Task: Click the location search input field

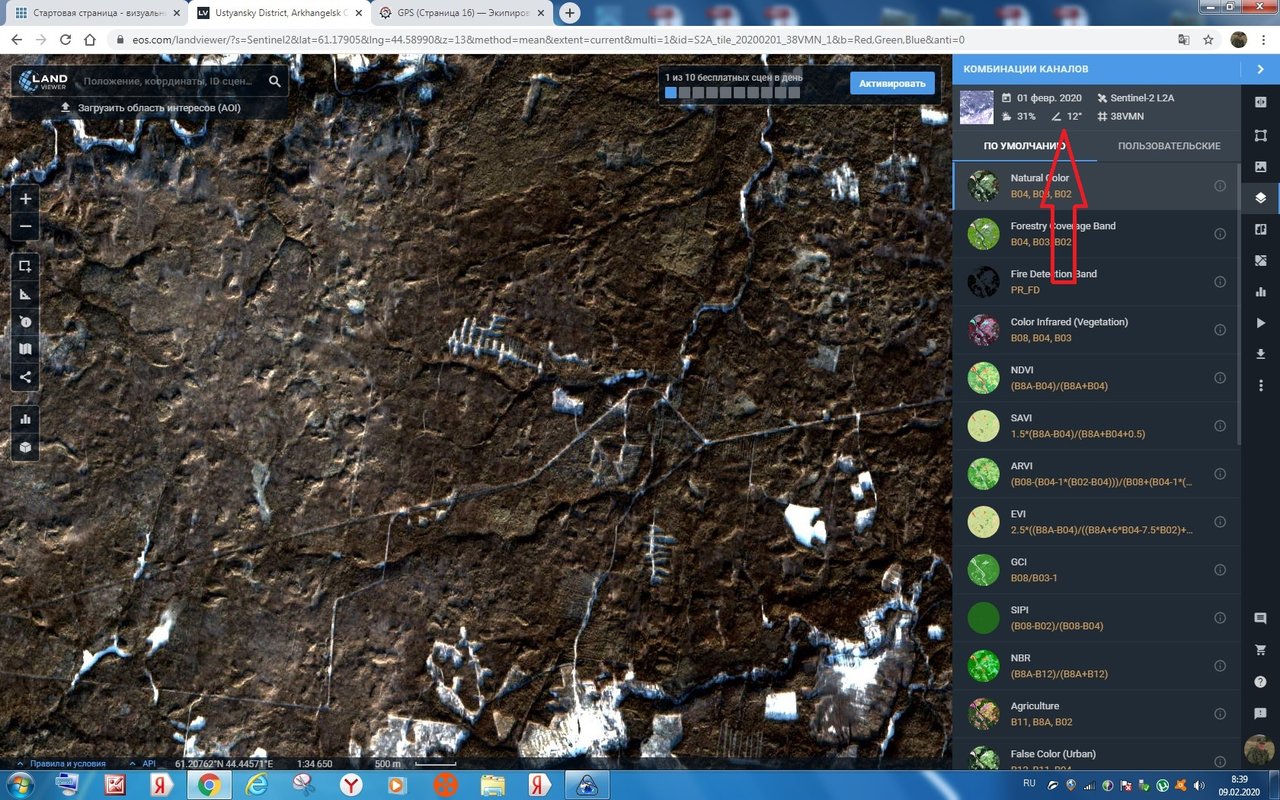Action: [168, 81]
